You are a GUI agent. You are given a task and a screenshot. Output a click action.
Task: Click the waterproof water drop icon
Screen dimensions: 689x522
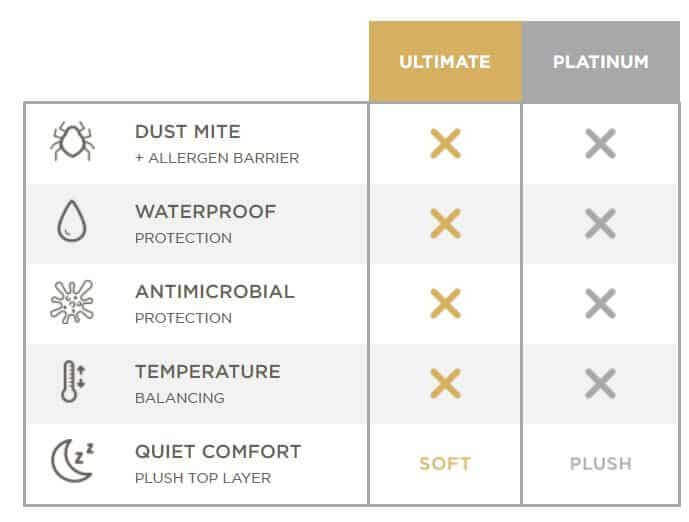tap(72, 223)
